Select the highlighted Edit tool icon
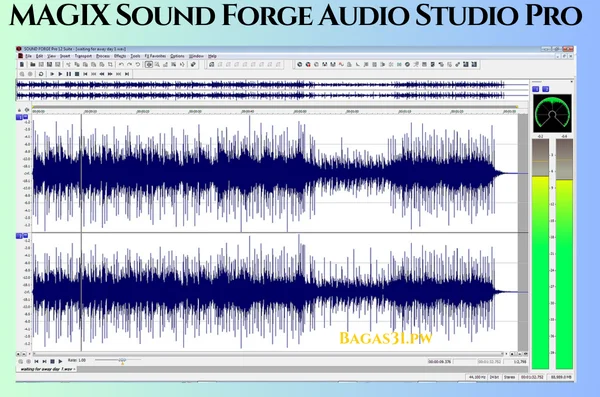The width and height of the screenshot is (600, 397). pyautogui.click(x=149, y=65)
